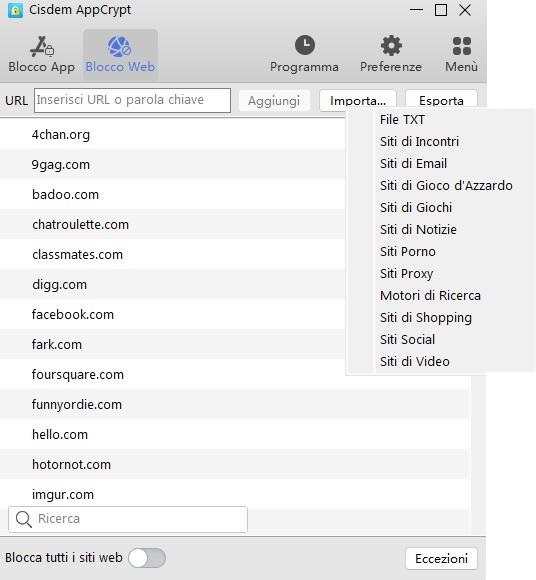Select Siti di Incontri import option
Image resolution: width=536 pixels, height=580 pixels.
pyautogui.click(x=419, y=141)
